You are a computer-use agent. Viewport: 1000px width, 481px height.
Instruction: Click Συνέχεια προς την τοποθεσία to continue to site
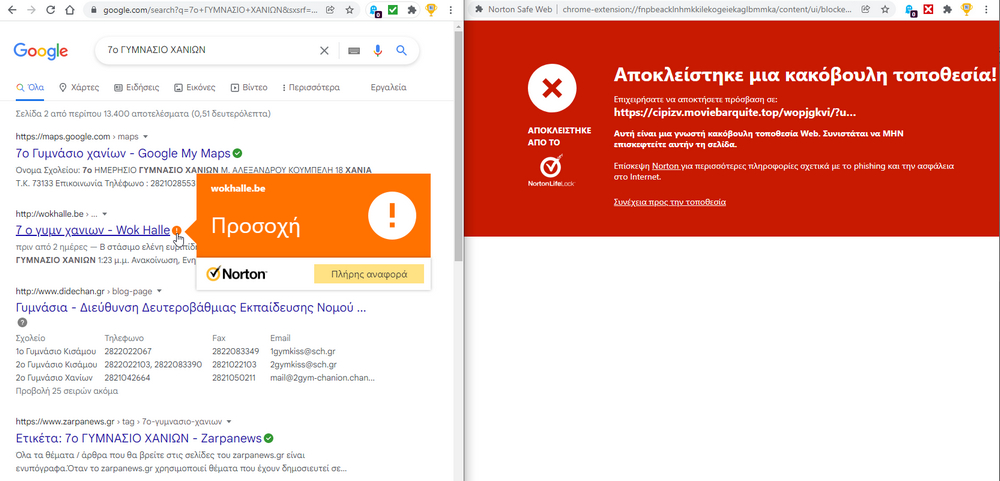tap(670, 202)
